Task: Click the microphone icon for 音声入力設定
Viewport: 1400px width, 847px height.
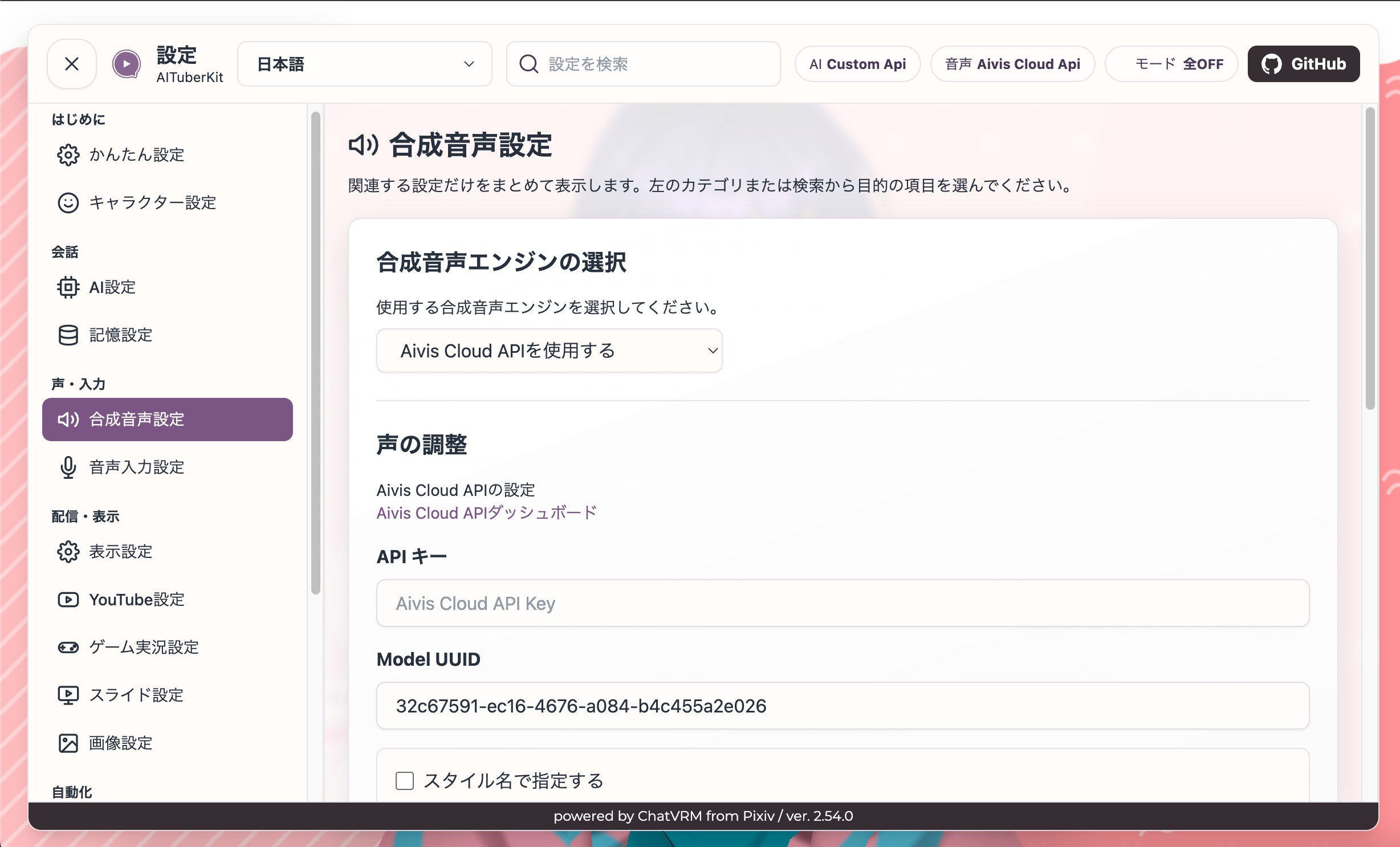Action: [68, 467]
